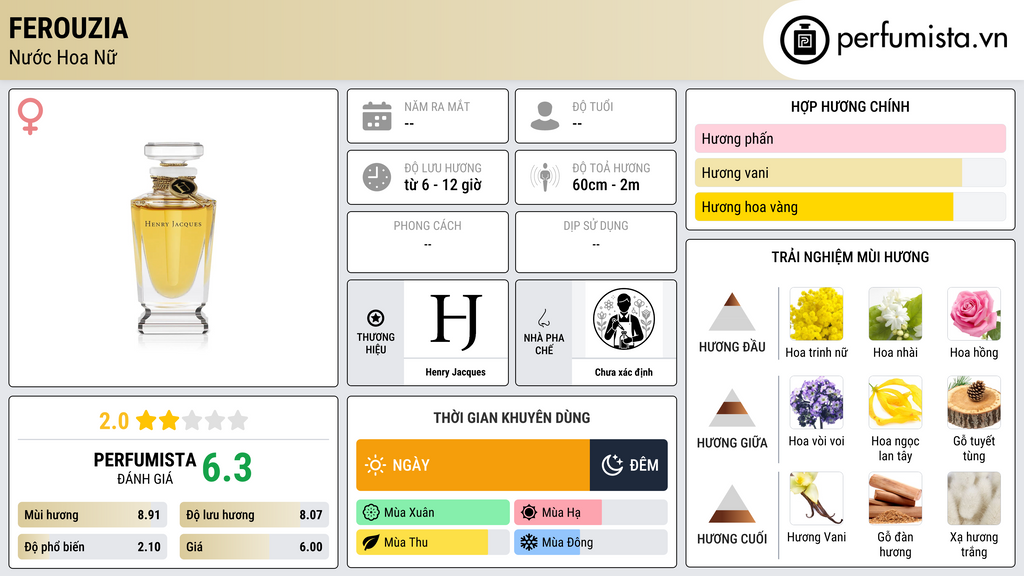Click the flower icon for Mùa Xuân
This screenshot has width=1024, height=576.
click(371, 512)
